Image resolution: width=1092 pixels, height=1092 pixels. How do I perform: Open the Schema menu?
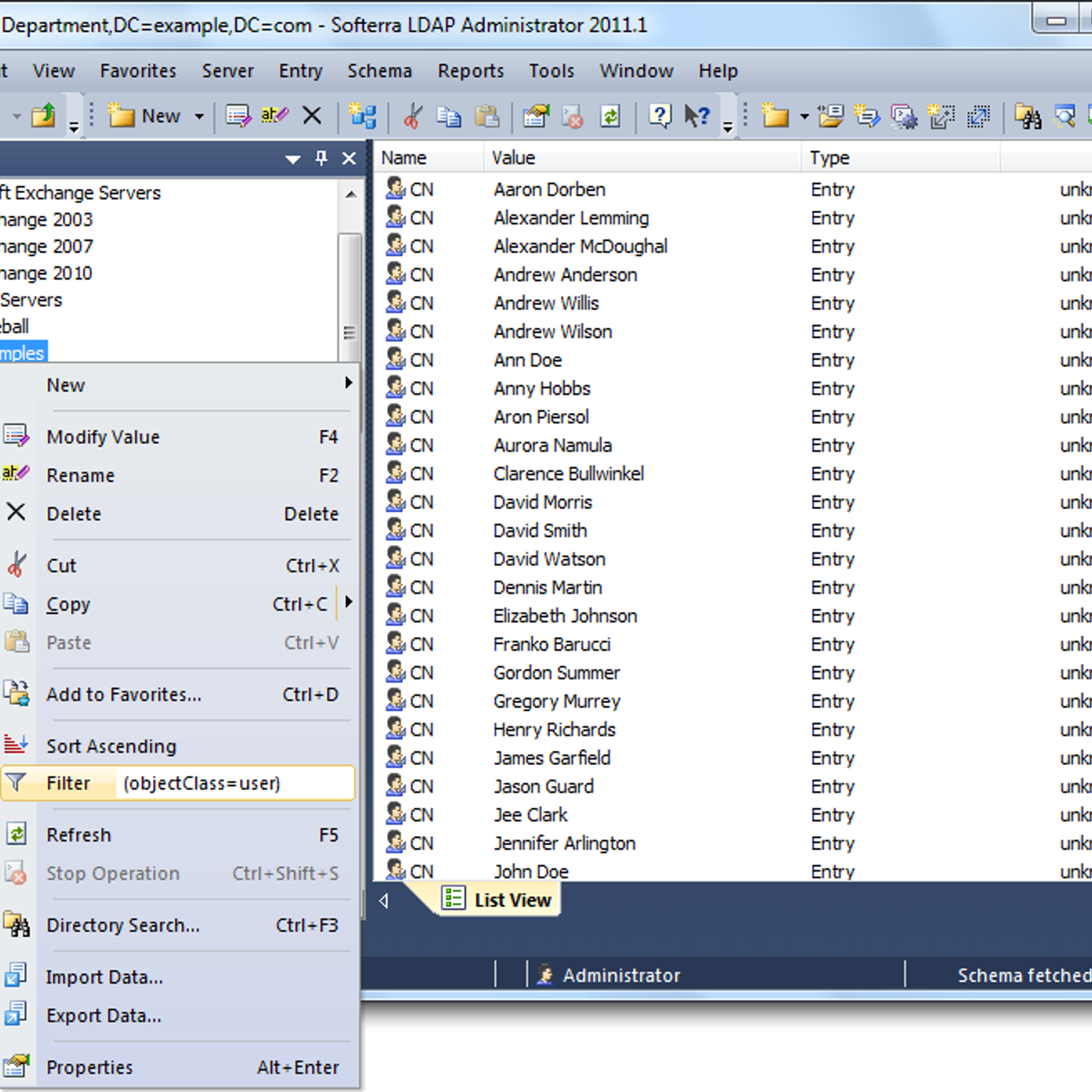click(379, 71)
